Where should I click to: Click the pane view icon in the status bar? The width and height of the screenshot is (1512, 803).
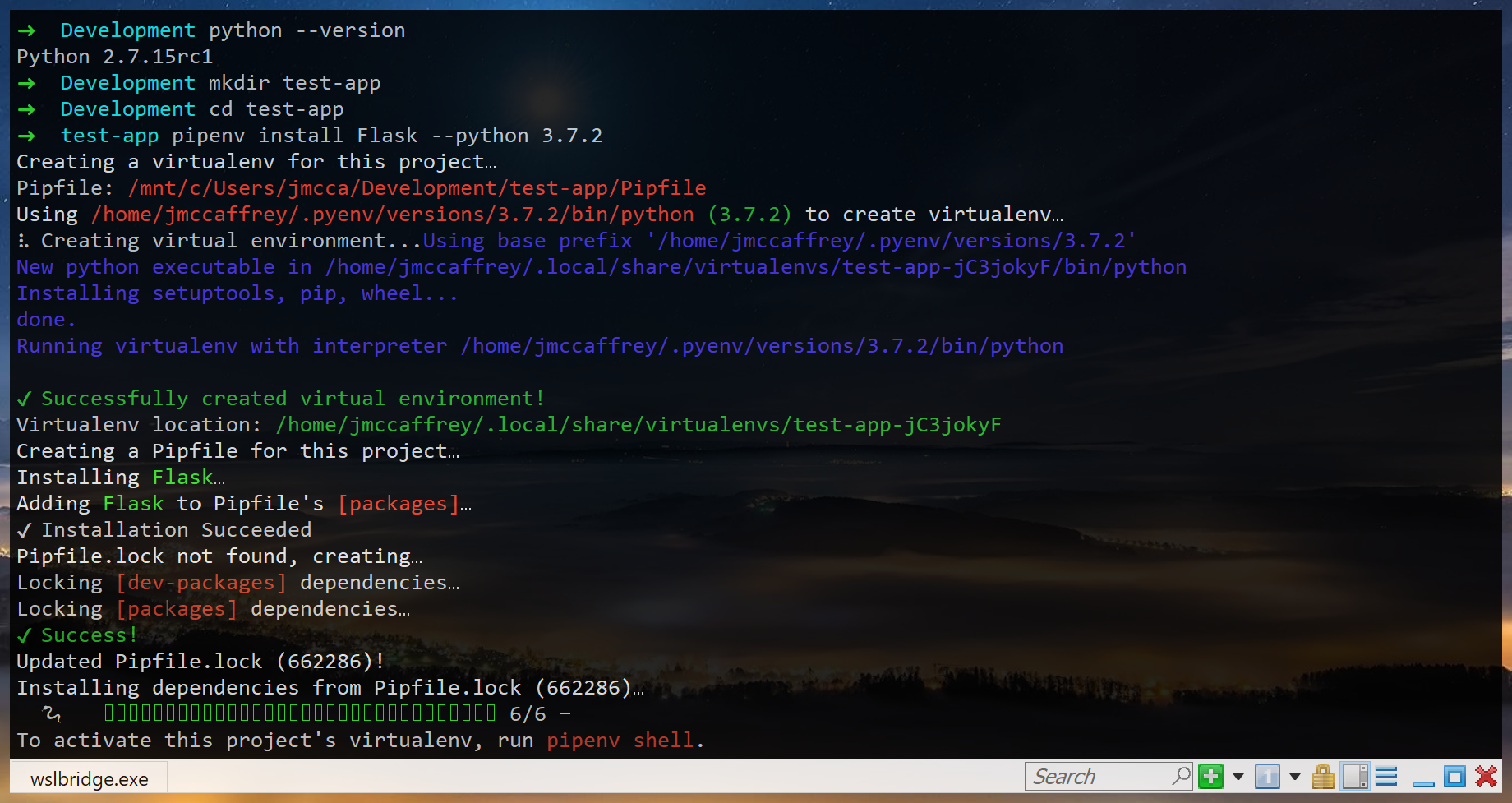1357,776
